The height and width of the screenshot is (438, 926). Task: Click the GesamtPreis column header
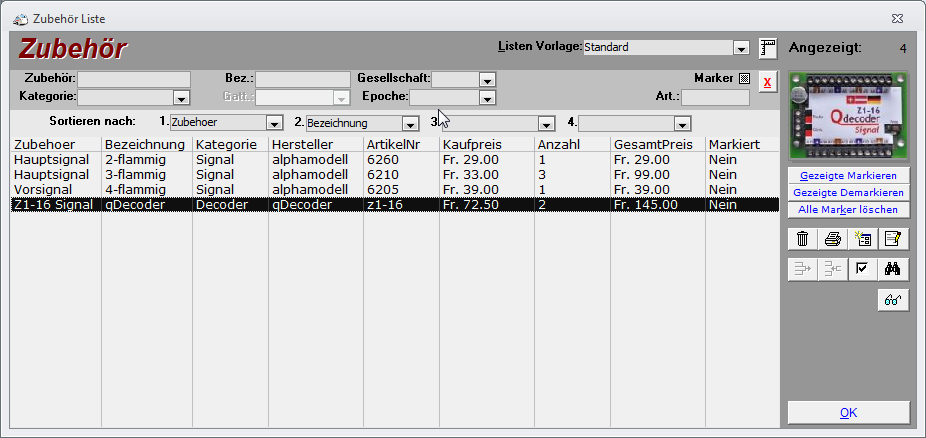[x=658, y=145]
